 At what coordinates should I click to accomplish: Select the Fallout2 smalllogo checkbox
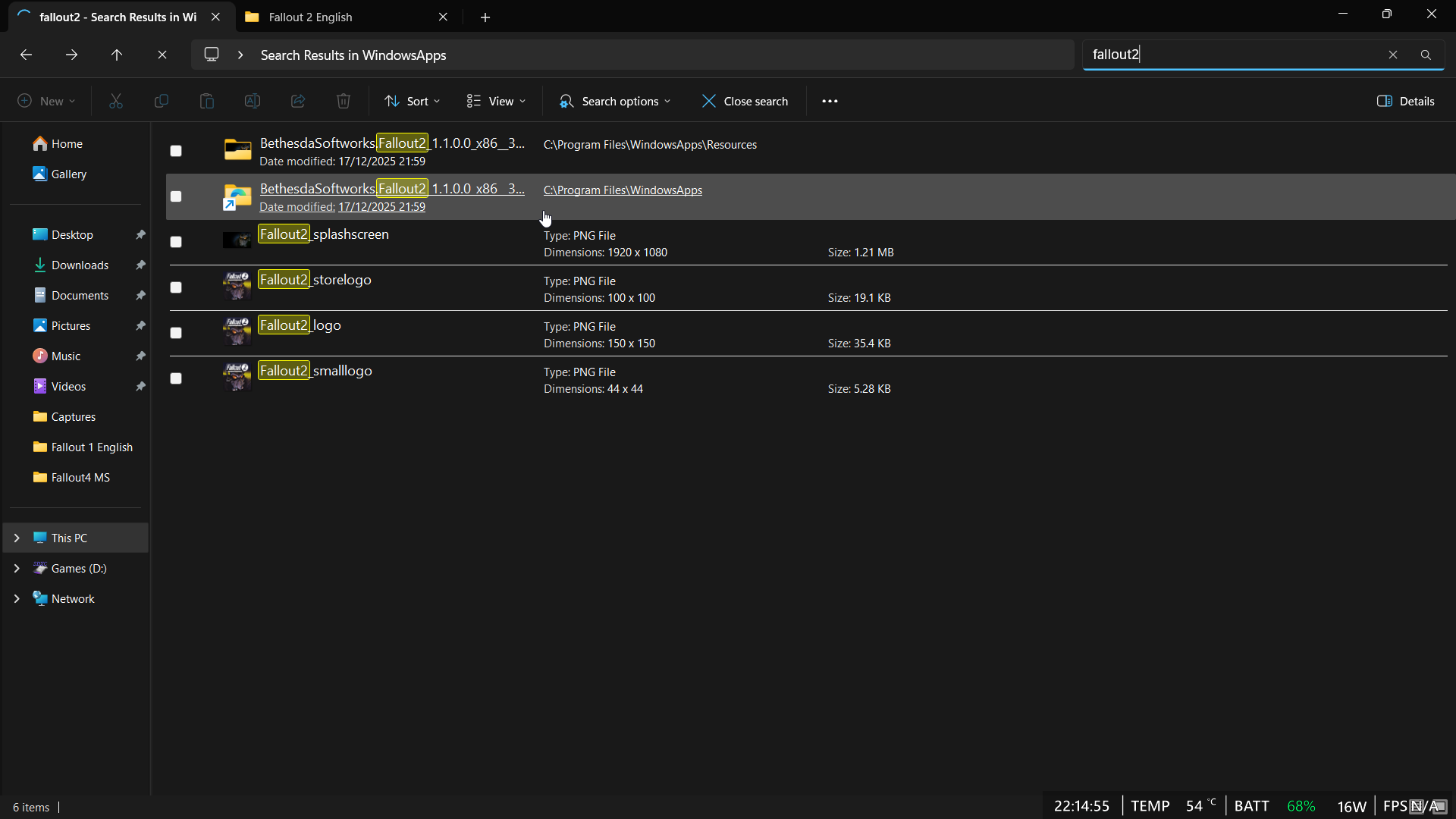tap(175, 378)
